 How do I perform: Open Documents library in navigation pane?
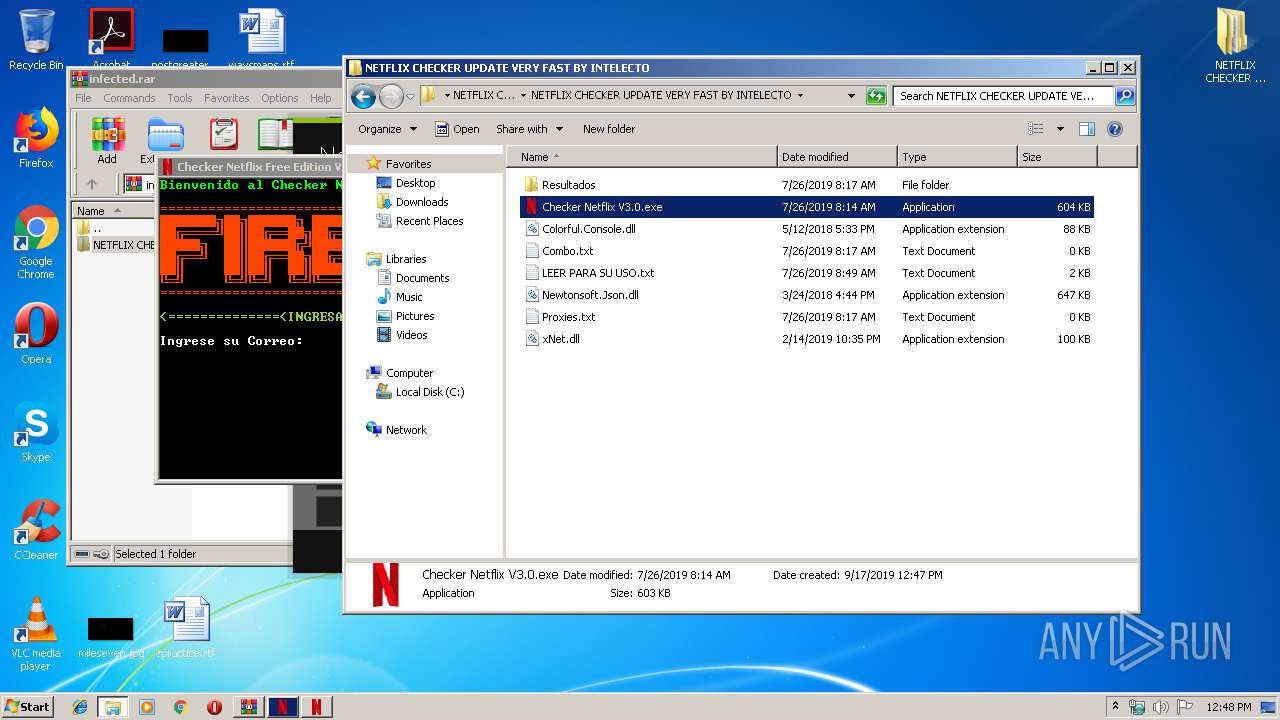pyautogui.click(x=422, y=278)
